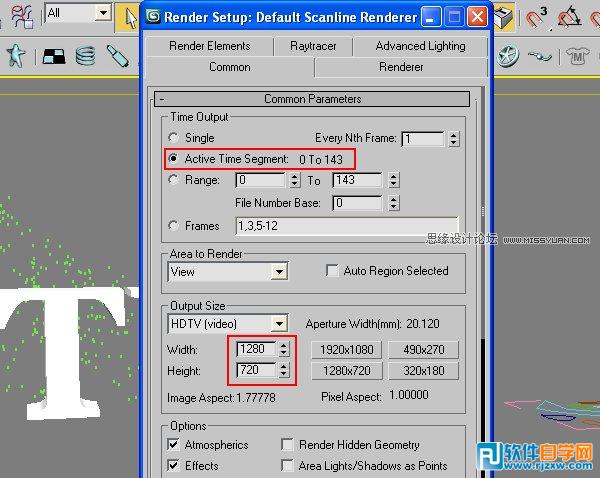Choose the 320x180 preset button
Viewport: 600px width, 478px height.
pyautogui.click(x=425, y=371)
